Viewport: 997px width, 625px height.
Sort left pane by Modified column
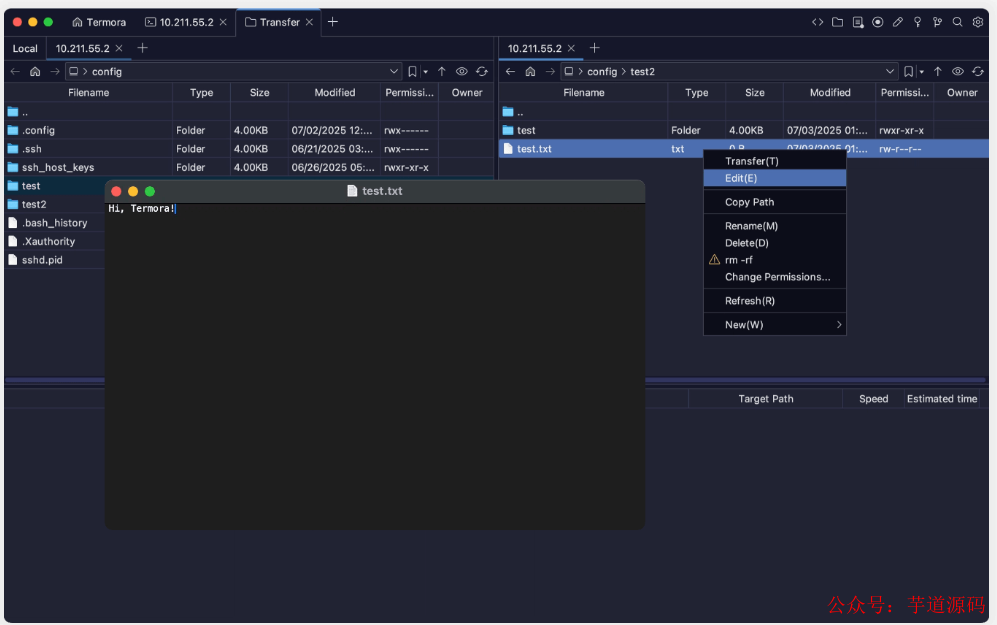pos(334,93)
